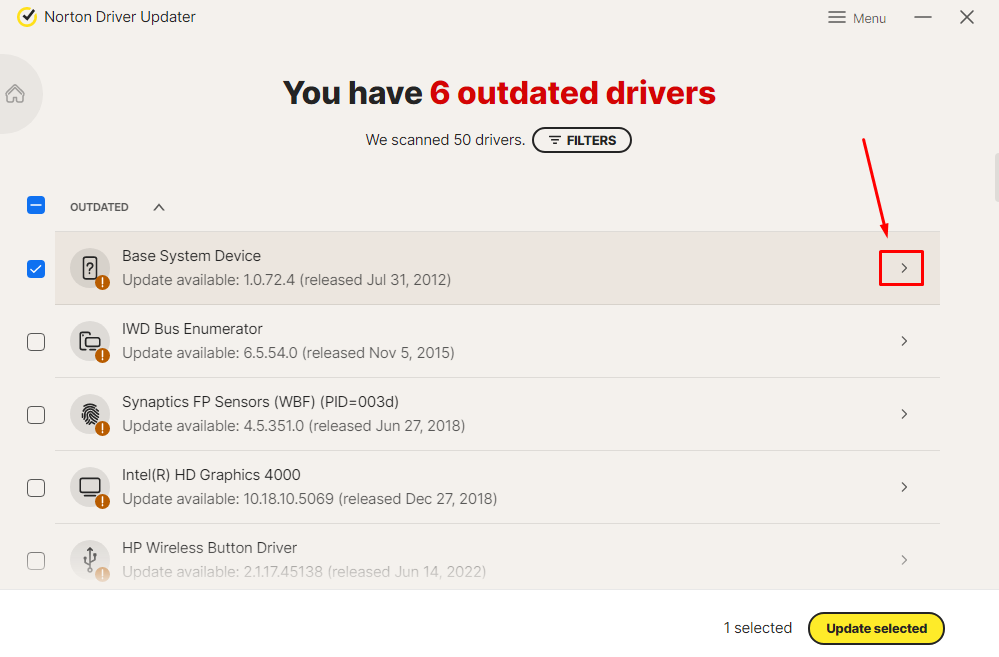Click 'We scanned 50 drivers.' text
Viewport: 999px width, 657px height.
(x=445, y=140)
